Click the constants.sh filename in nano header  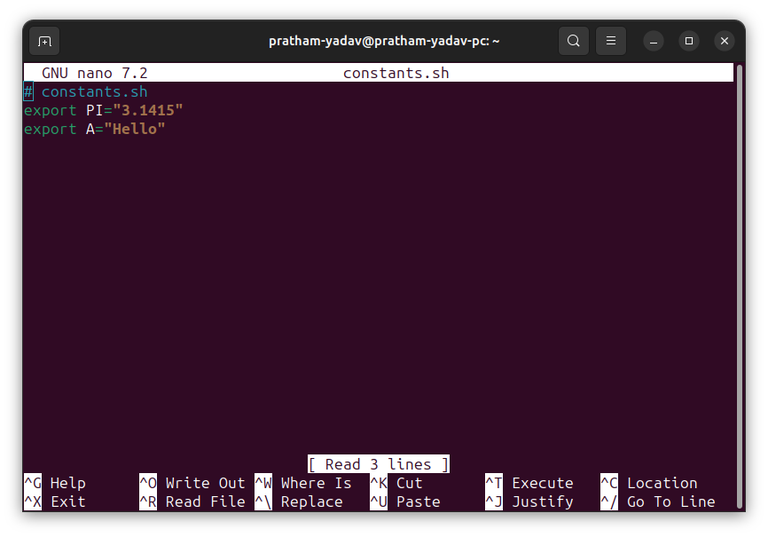(396, 73)
